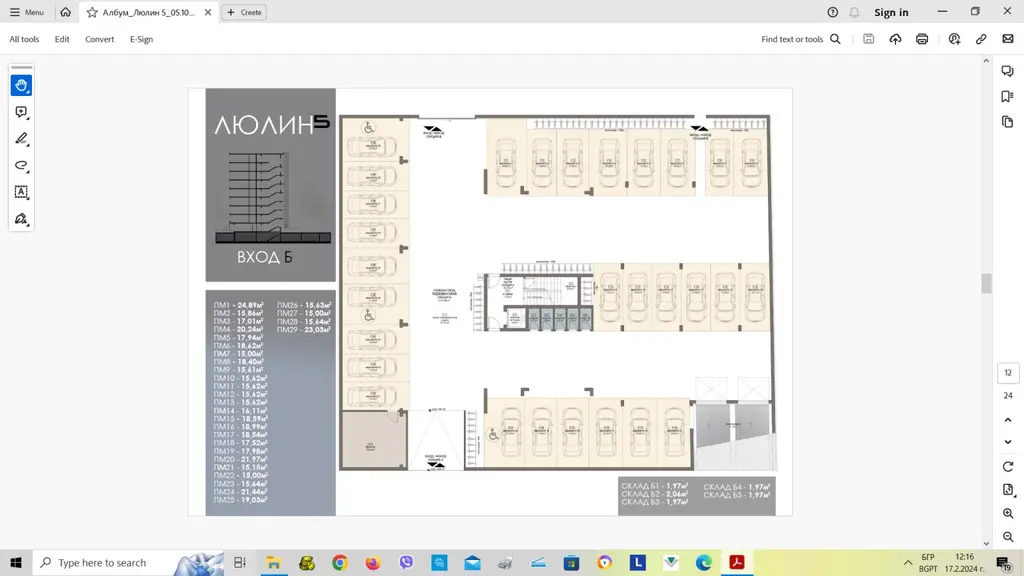Choose the add comment tool

(21, 113)
